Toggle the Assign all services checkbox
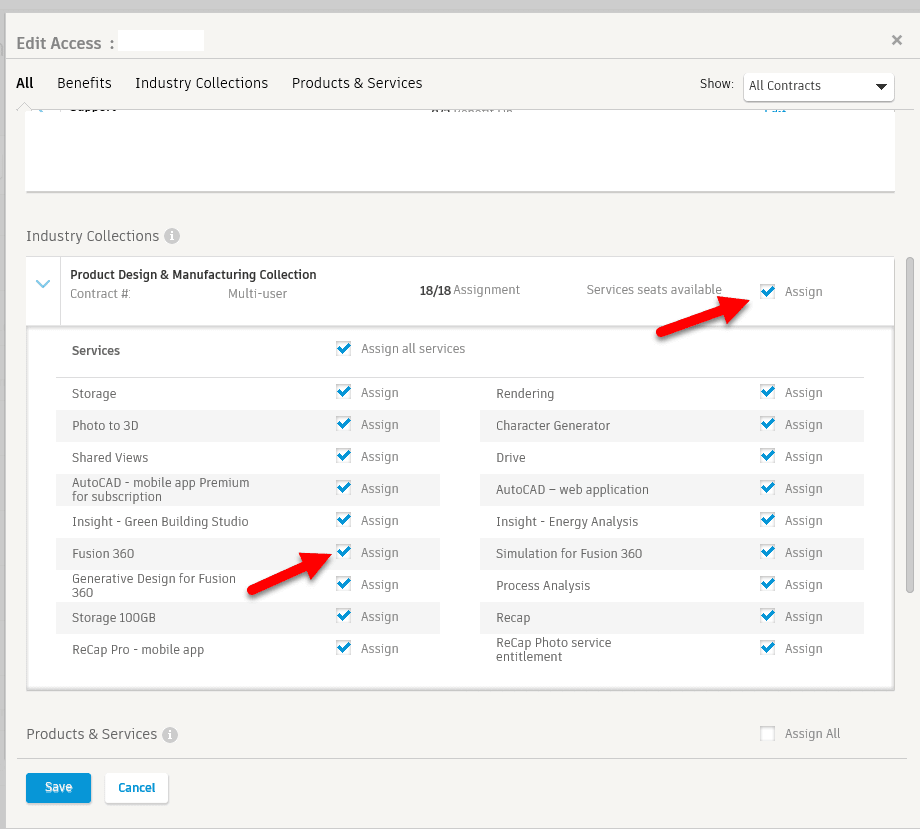Viewport: 920px width, 829px height. pos(344,348)
